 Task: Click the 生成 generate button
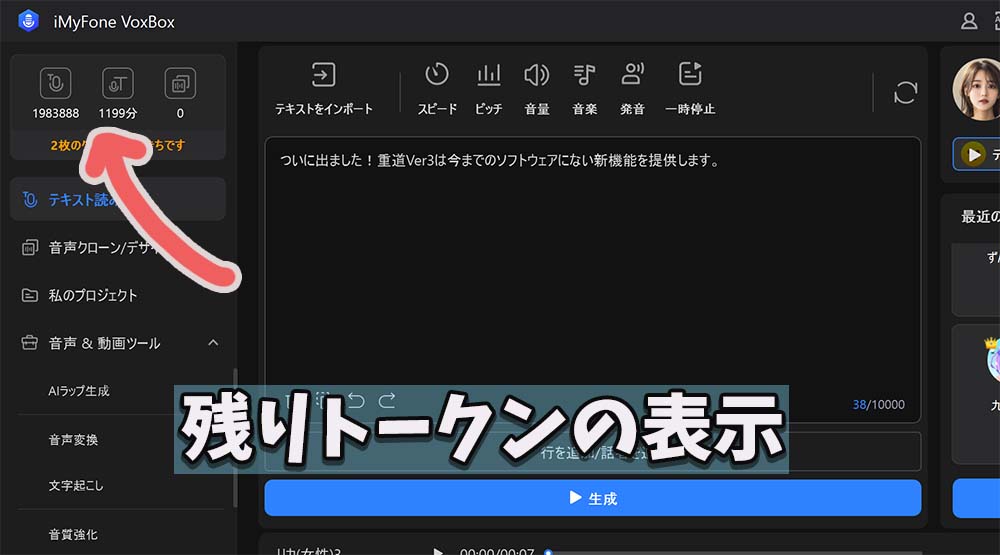pos(592,498)
